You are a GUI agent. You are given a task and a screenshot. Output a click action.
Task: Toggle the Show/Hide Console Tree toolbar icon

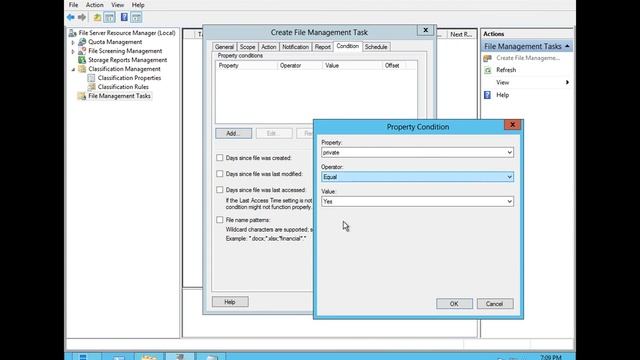[x=109, y=17]
